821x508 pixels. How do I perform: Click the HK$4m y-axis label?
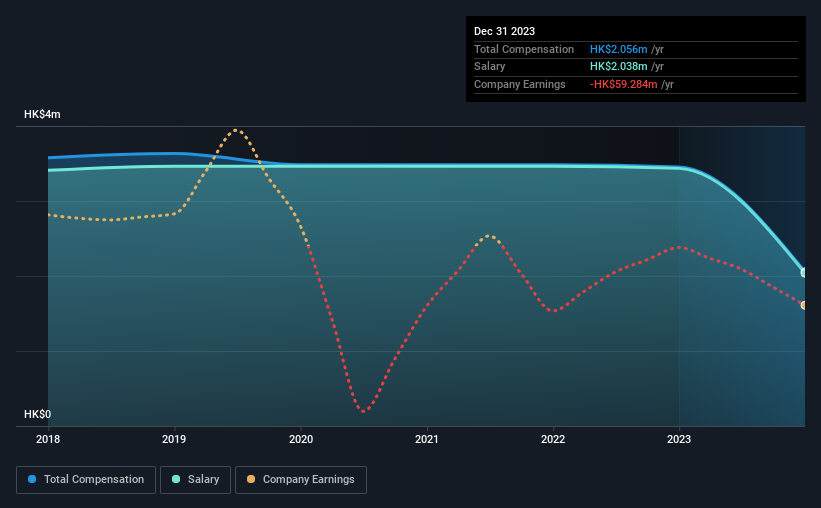[x=42, y=114]
